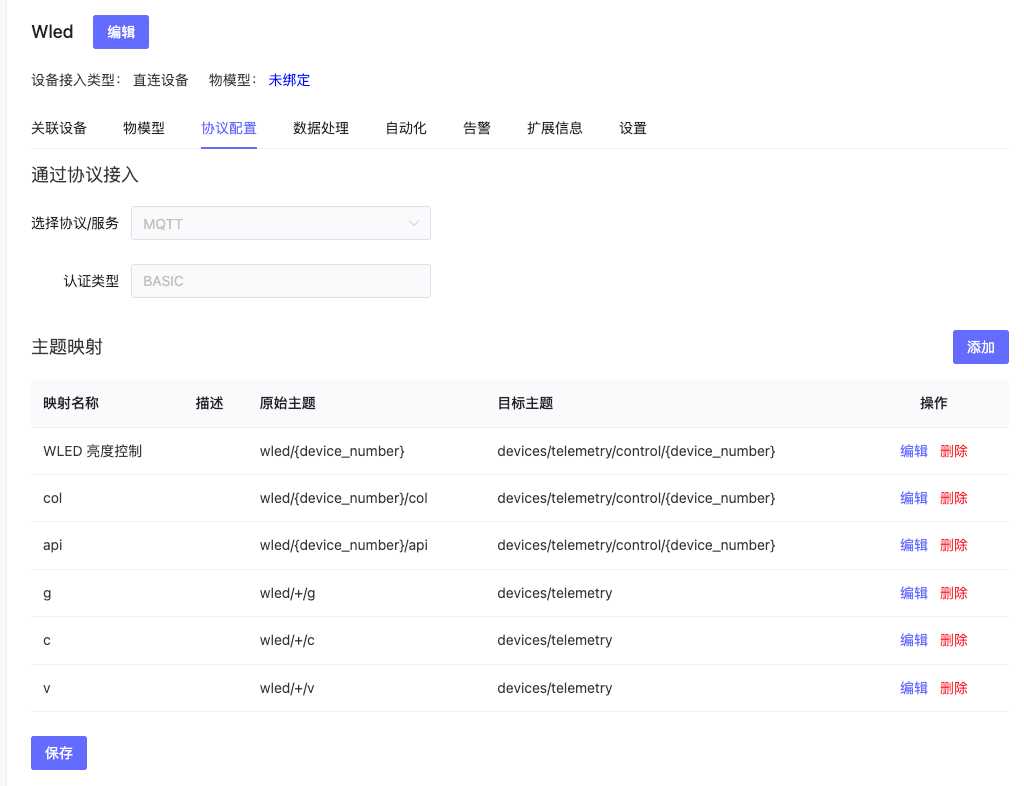Expand the 选择协议/服务 MQTT dropdown

point(280,224)
